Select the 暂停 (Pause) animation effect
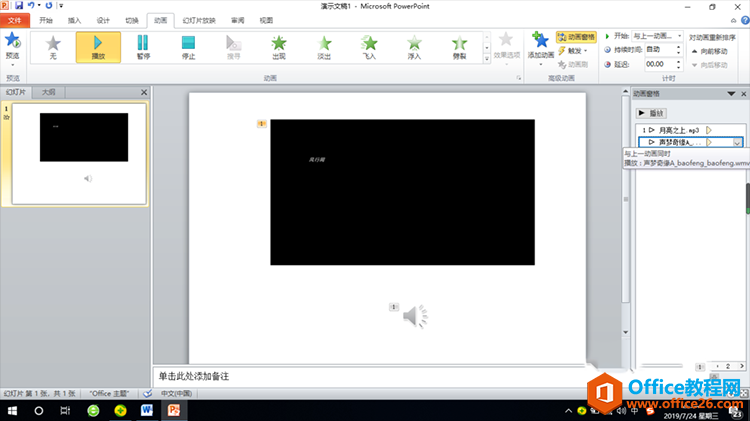Viewport: 750px width, 421px height. tap(142, 47)
